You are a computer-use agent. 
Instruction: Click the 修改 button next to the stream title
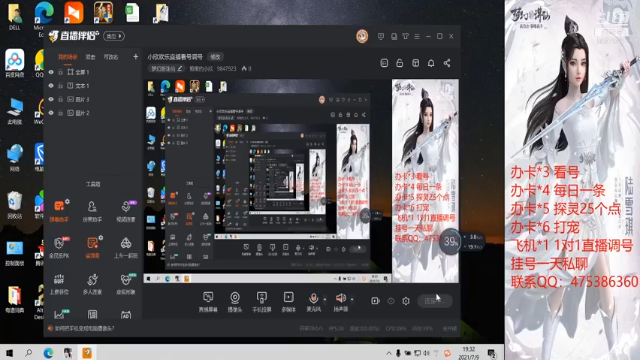click(x=216, y=57)
